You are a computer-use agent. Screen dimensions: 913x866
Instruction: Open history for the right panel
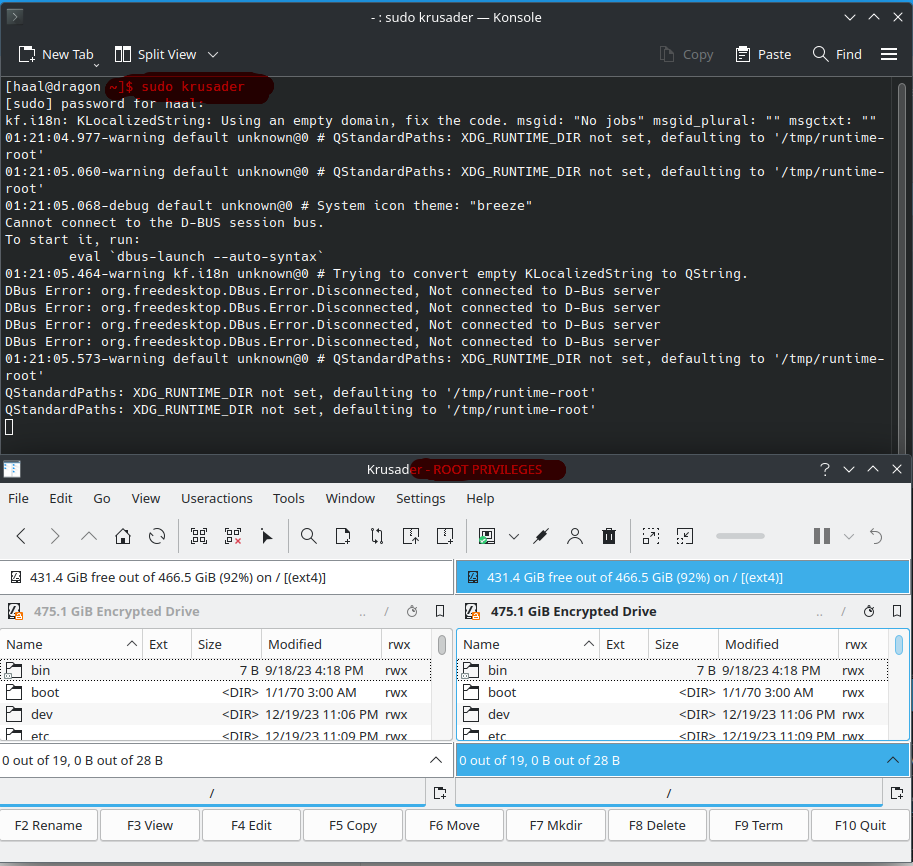point(869,611)
